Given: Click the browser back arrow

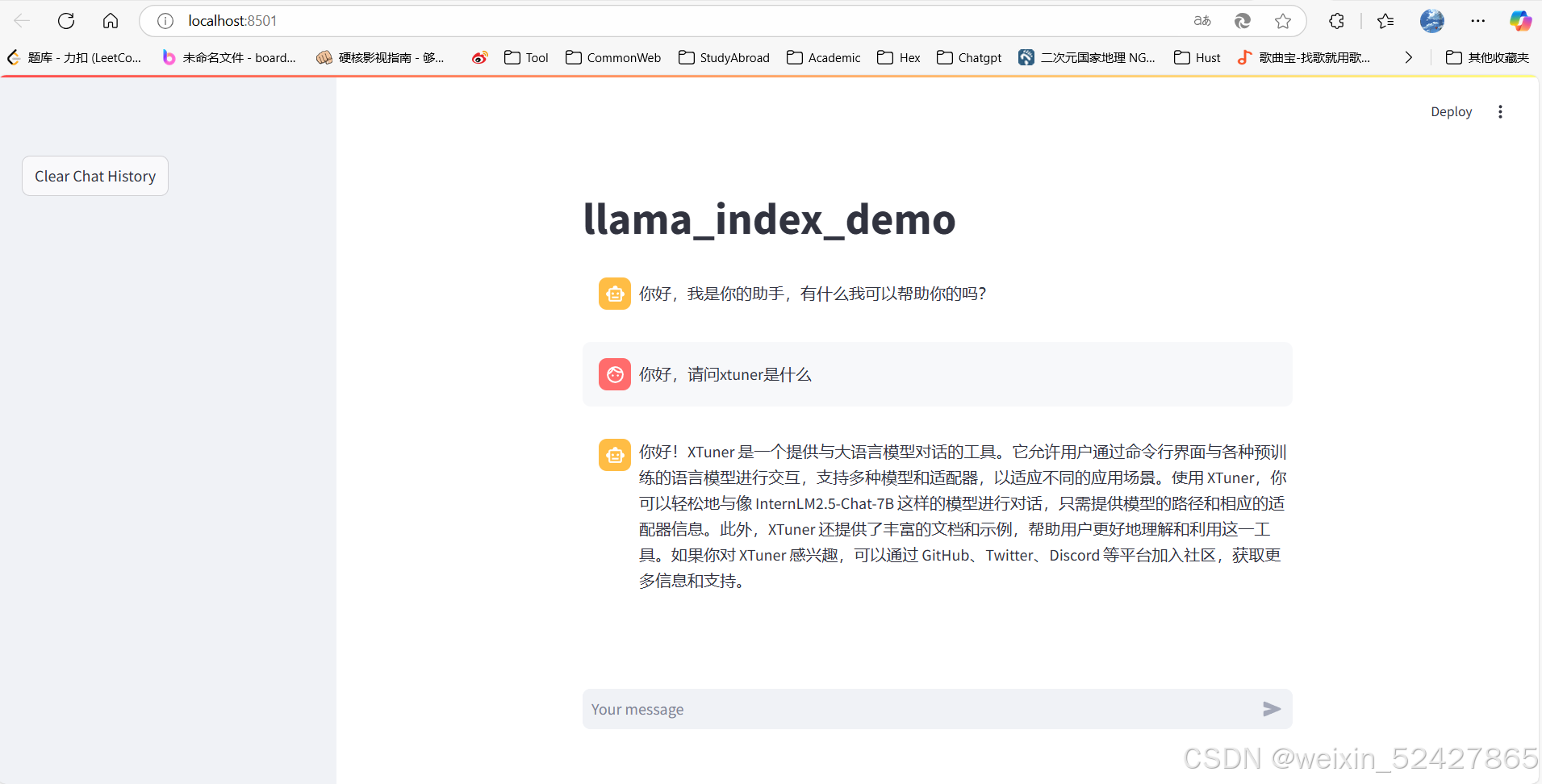Looking at the screenshot, I should (22, 21).
